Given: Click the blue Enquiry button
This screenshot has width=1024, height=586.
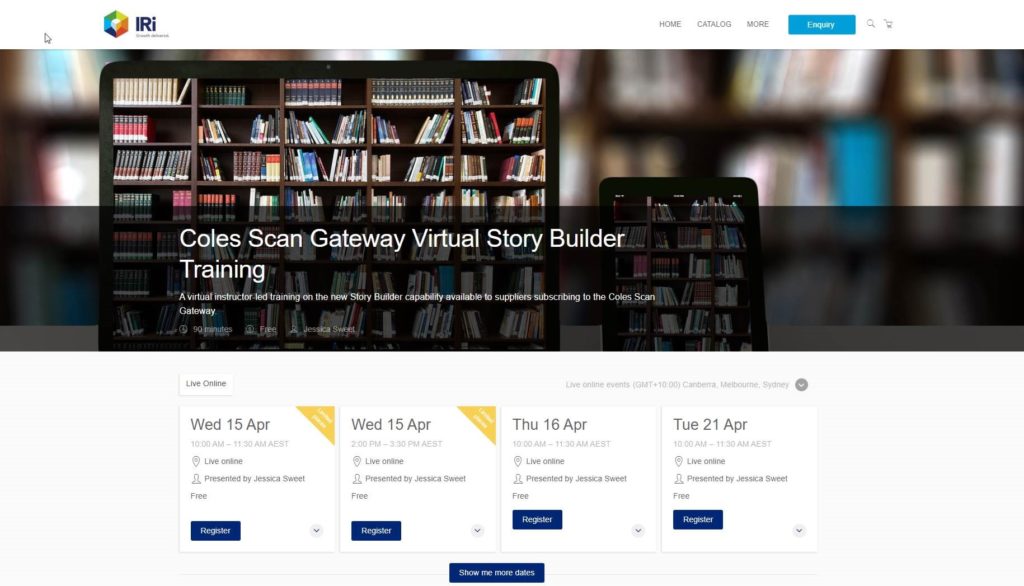Looking at the screenshot, I should [x=821, y=24].
